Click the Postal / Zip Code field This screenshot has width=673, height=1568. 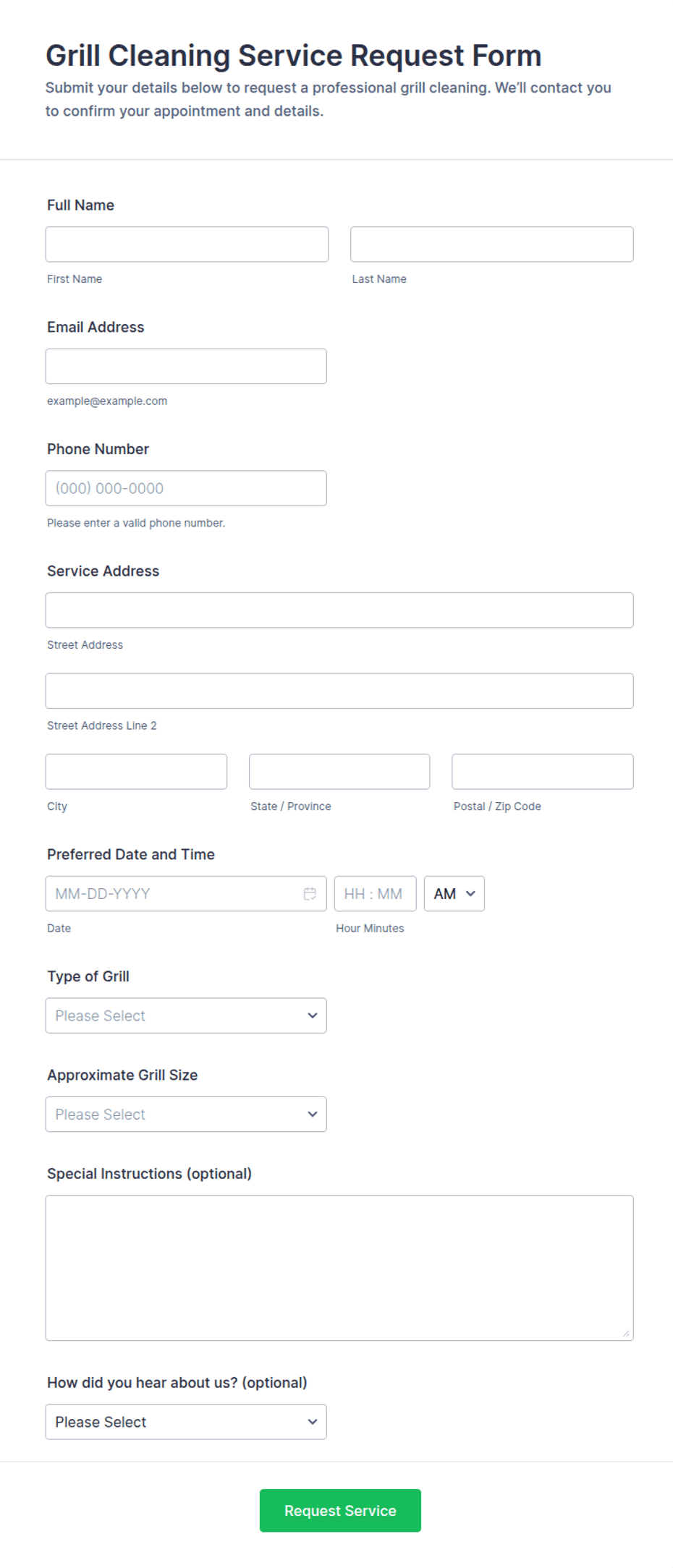pos(543,772)
